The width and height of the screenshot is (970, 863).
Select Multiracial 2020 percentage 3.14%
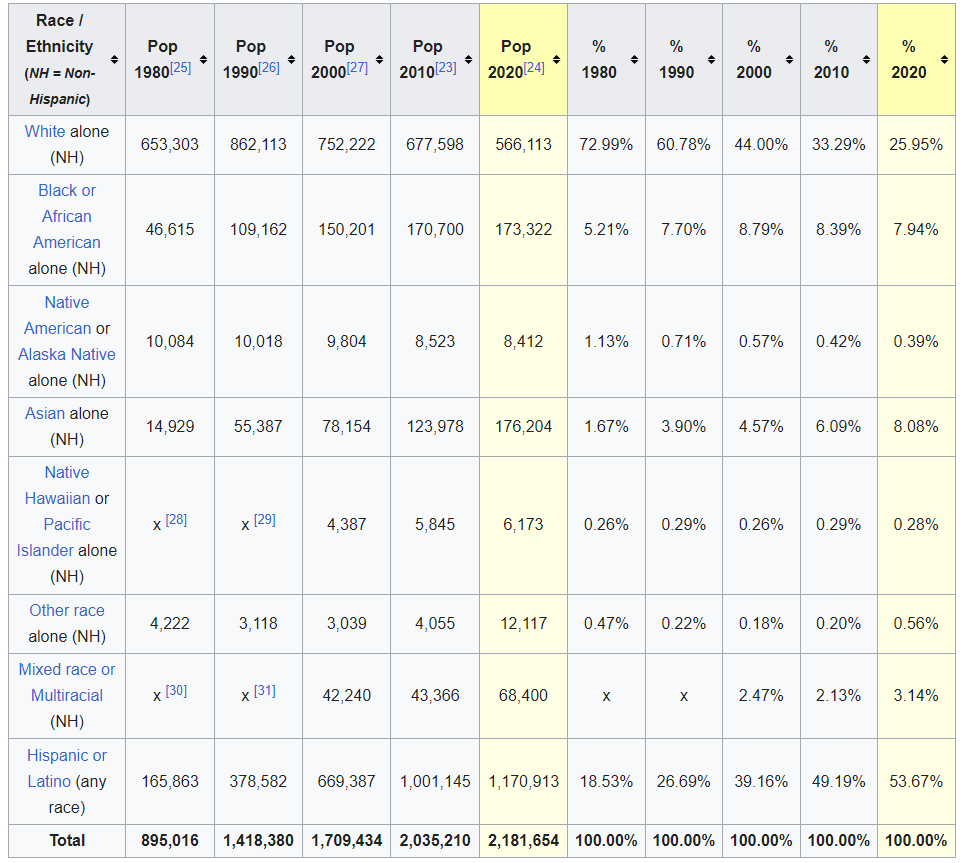tap(916, 696)
